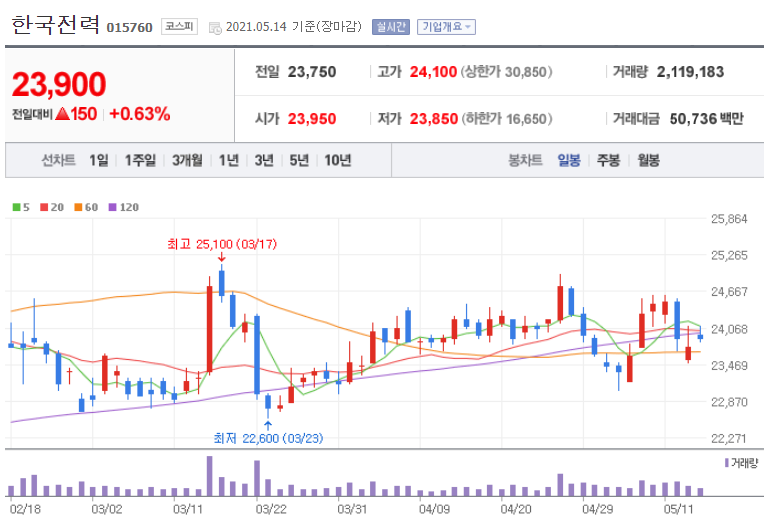Select the 10년 line chart period
This screenshot has height=528, width=764.
pos(338,160)
